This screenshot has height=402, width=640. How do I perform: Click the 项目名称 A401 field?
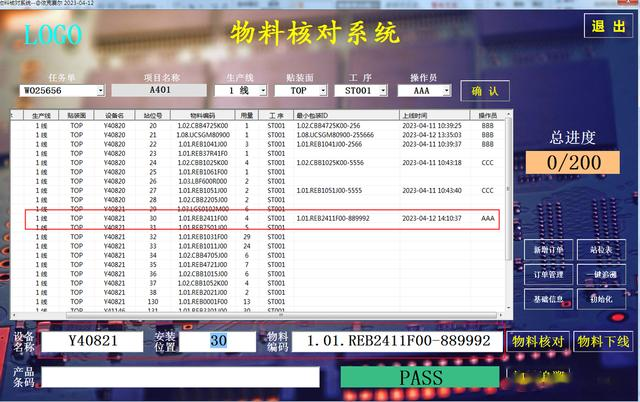[x=159, y=90]
